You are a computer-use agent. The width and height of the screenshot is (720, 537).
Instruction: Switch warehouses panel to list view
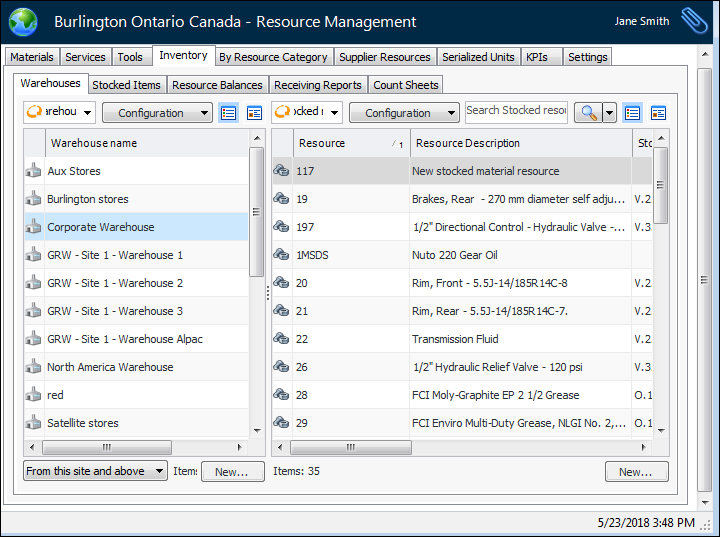229,113
